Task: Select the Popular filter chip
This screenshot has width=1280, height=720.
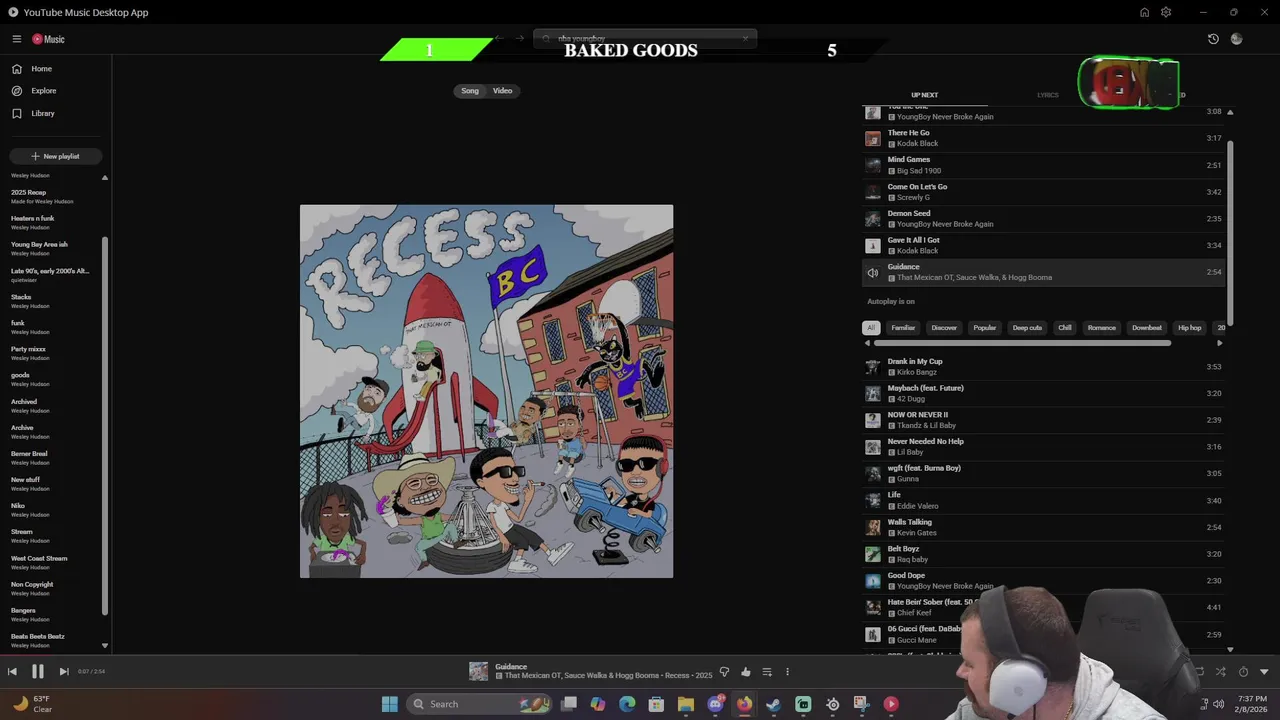Action: tap(985, 328)
